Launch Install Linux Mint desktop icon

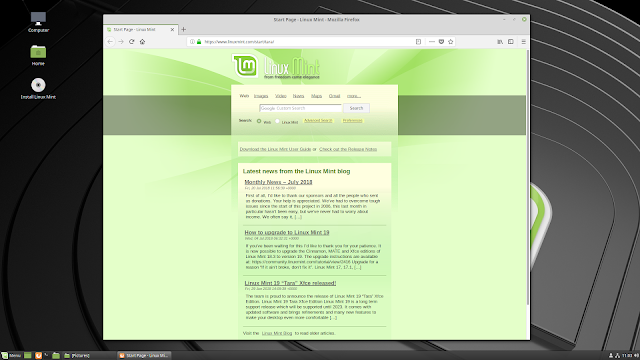38,89
